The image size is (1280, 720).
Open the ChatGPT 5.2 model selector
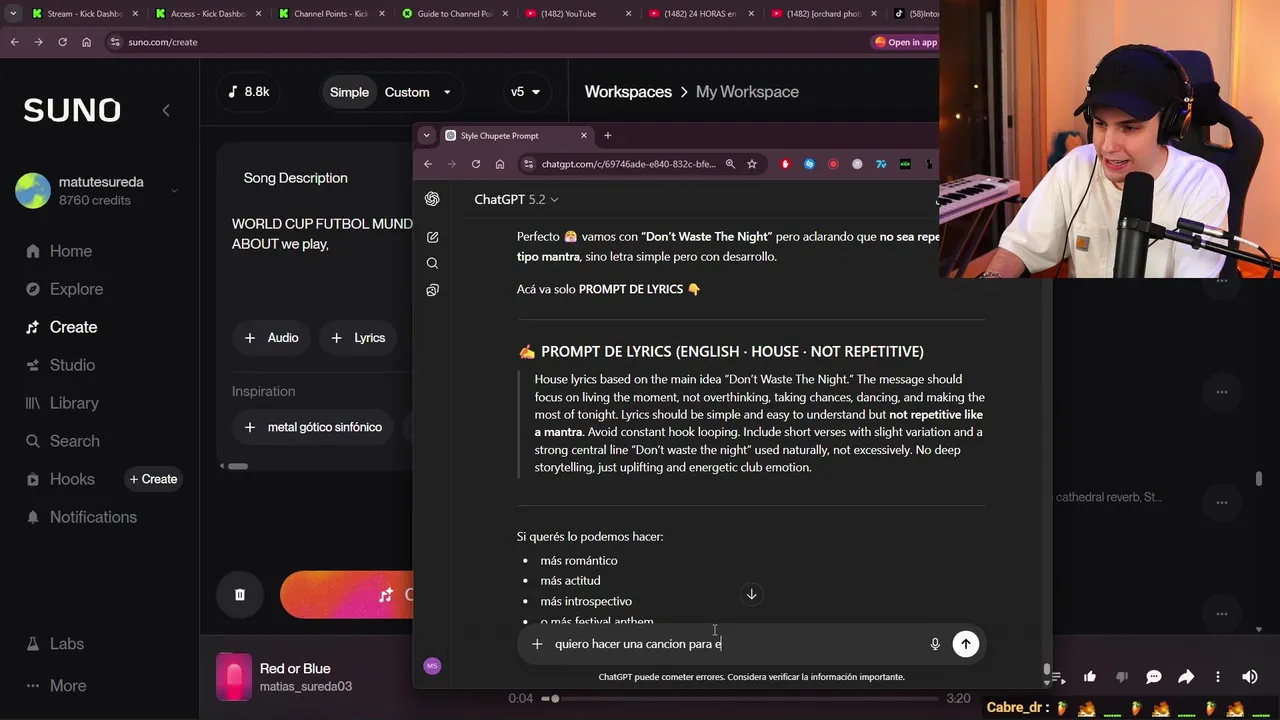[516, 199]
